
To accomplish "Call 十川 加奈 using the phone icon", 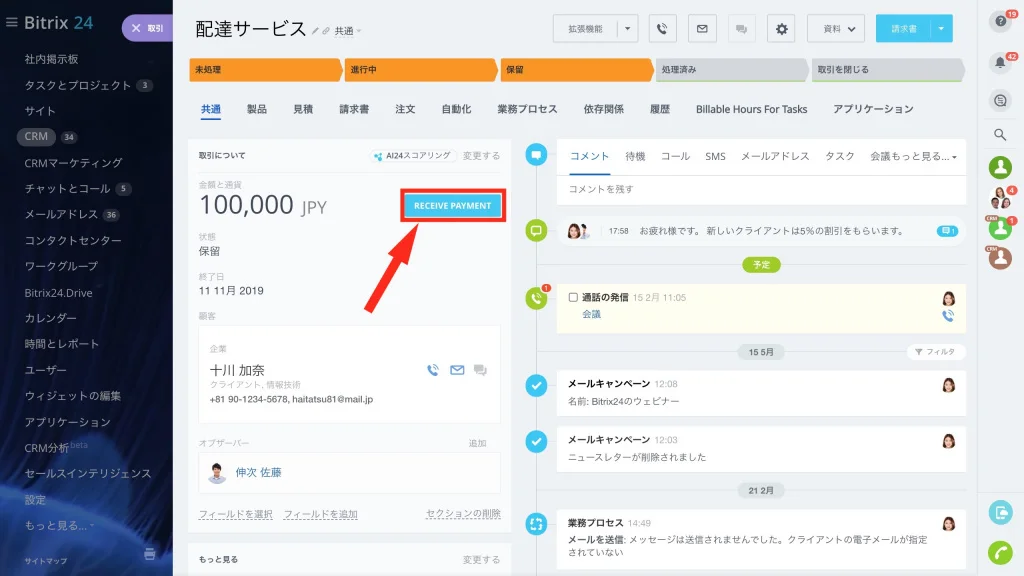I will point(433,370).
